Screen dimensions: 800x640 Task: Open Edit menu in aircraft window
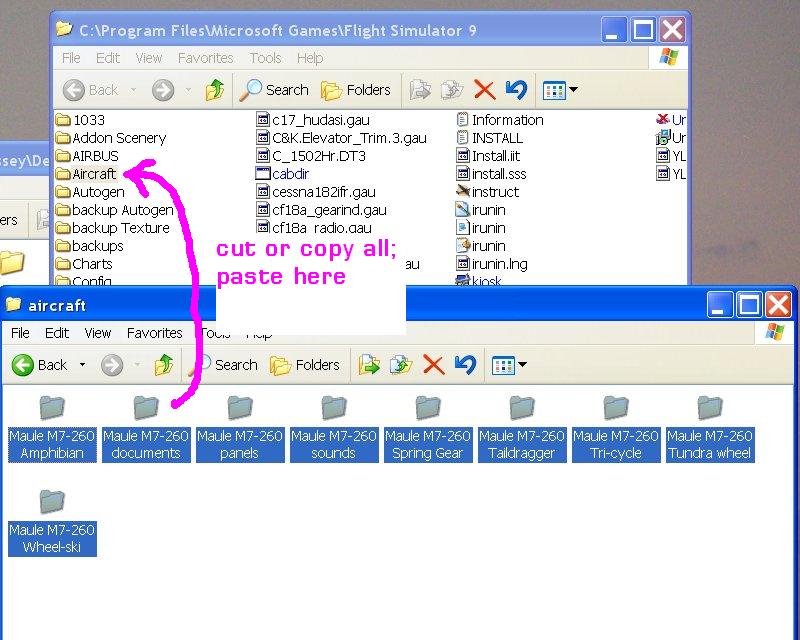pyautogui.click(x=57, y=333)
